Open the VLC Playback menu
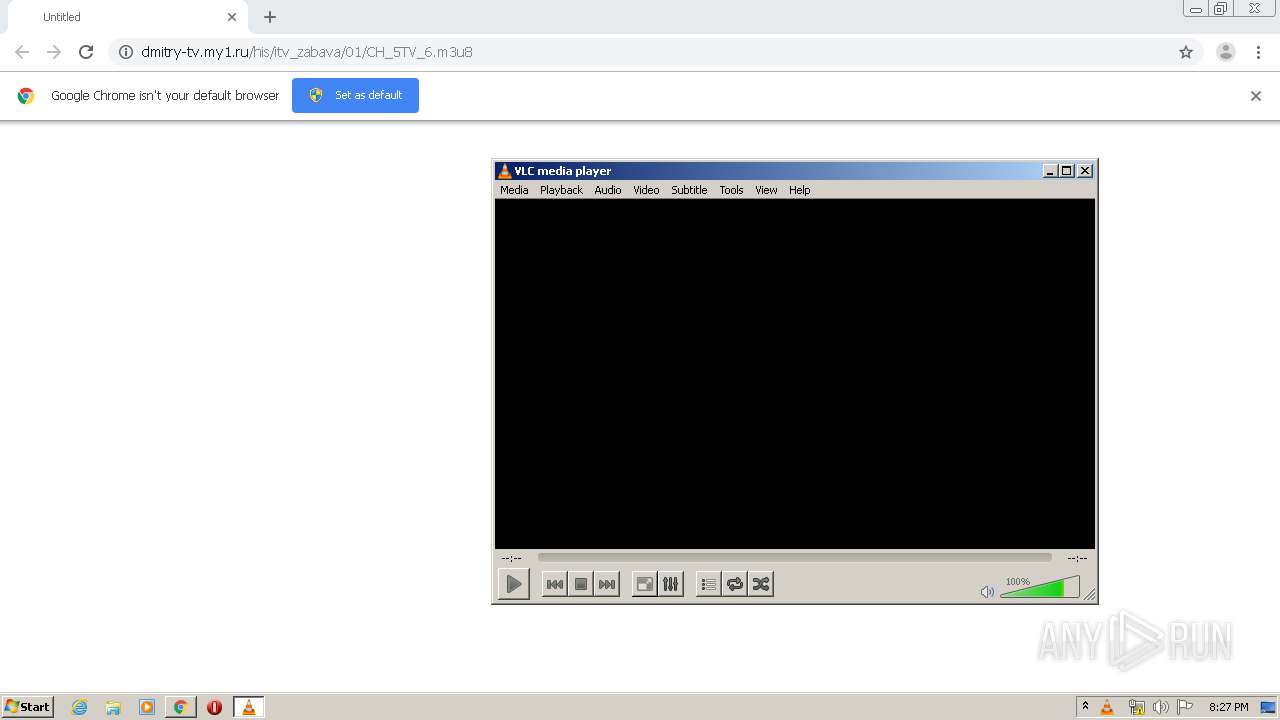The height and width of the screenshot is (720, 1280). click(x=561, y=190)
